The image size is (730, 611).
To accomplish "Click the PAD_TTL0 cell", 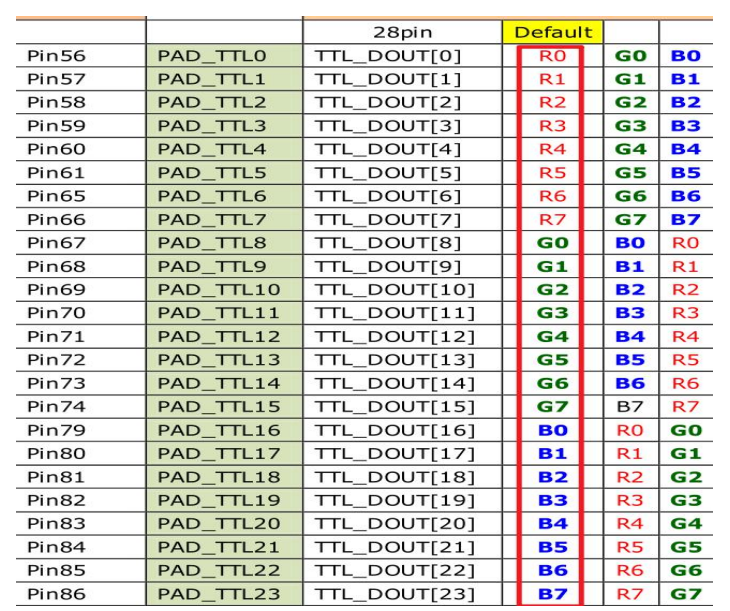I will (224, 56).
